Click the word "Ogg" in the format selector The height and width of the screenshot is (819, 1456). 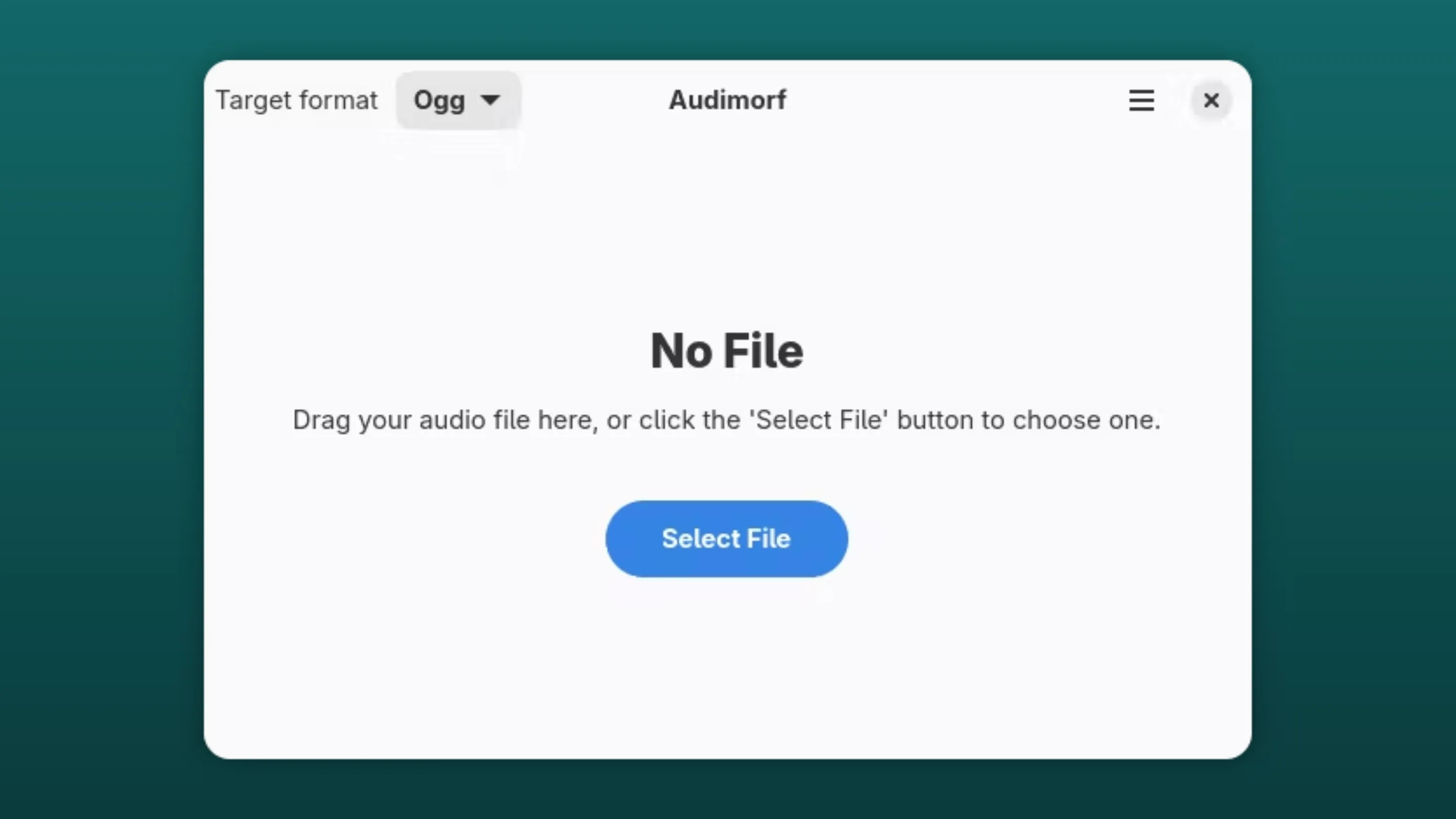point(439,101)
